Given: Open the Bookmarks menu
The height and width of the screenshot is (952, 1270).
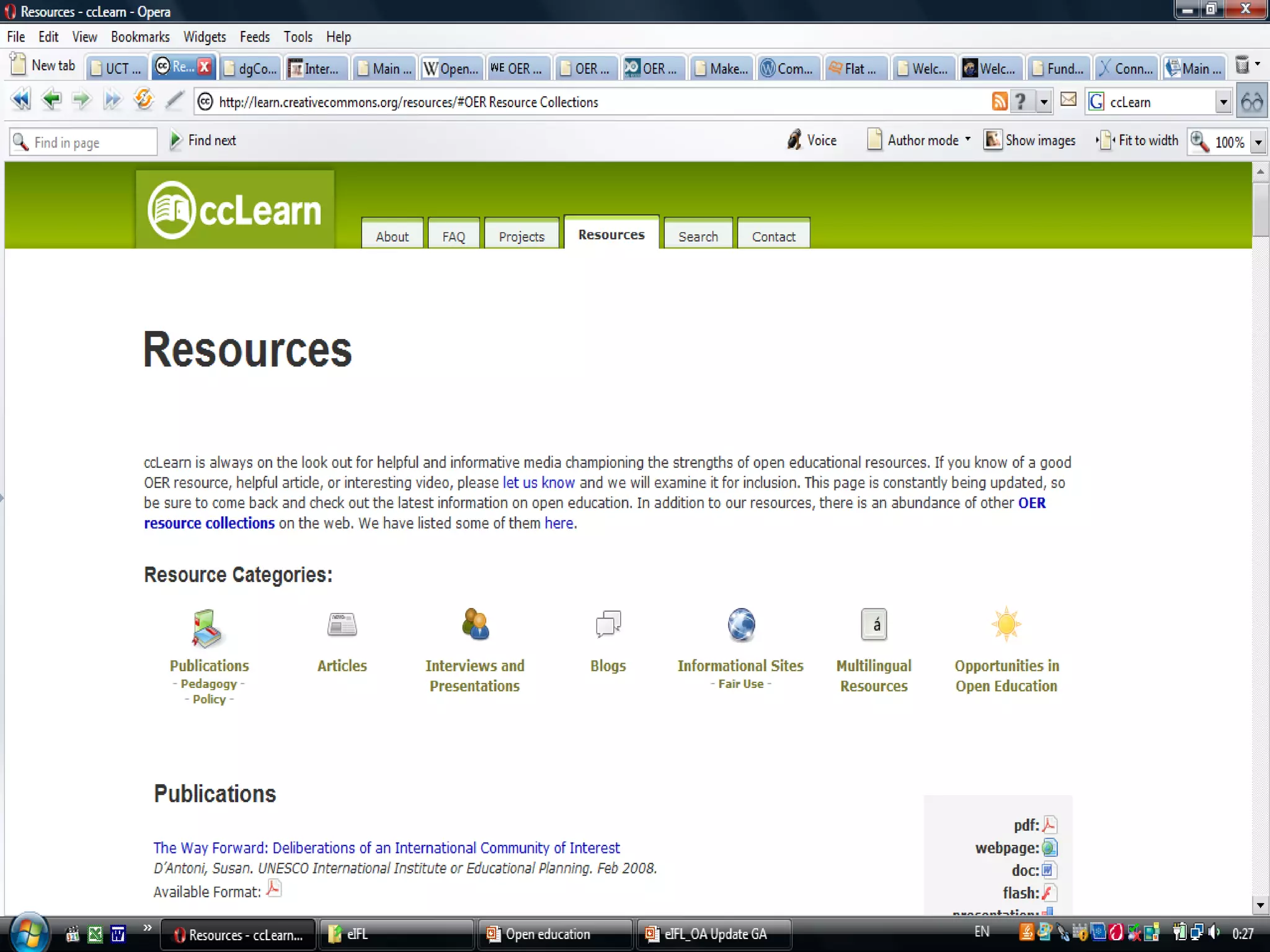Looking at the screenshot, I should 140,37.
